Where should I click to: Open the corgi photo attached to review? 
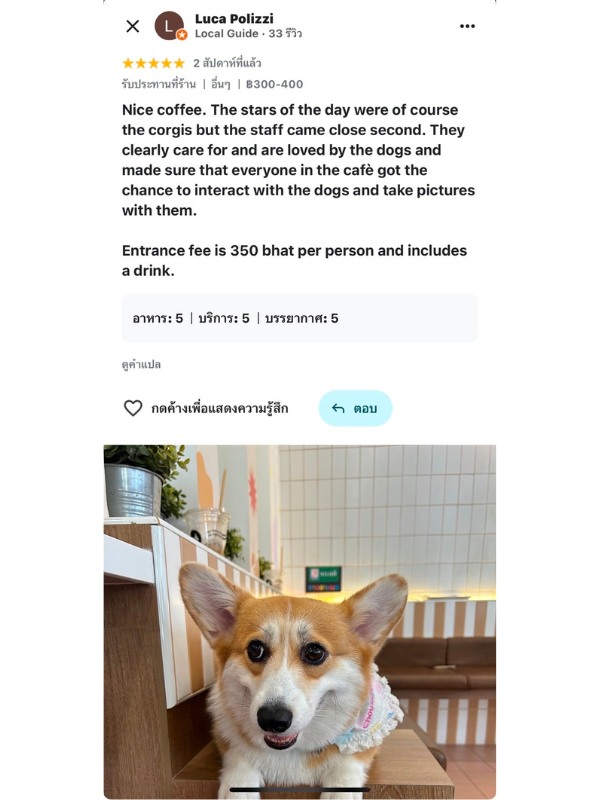pyautogui.click(x=299, y=621)
